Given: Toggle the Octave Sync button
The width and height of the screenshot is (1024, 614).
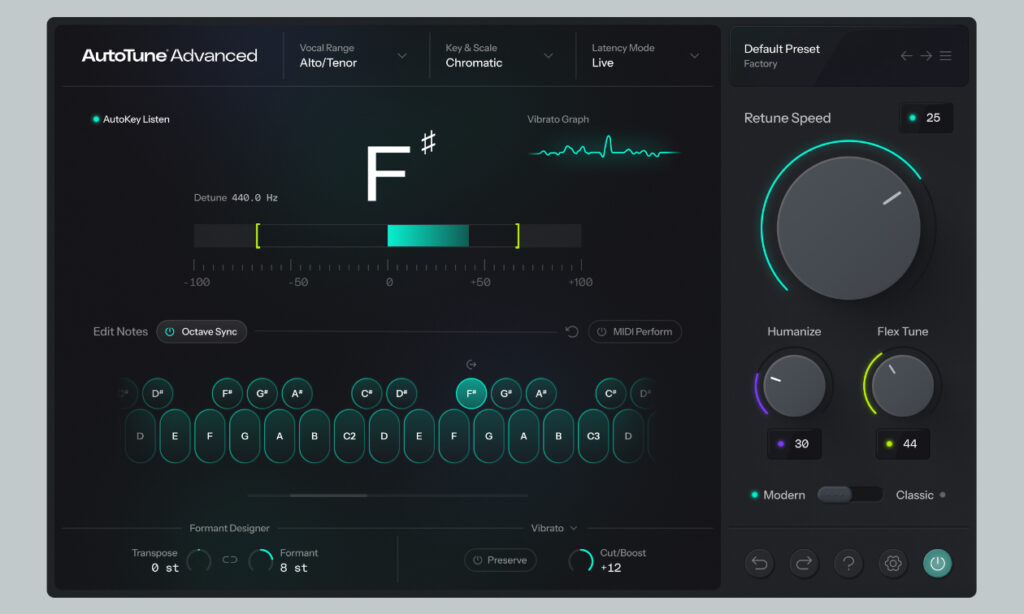Looking at the screenshot, I should 201,332.
